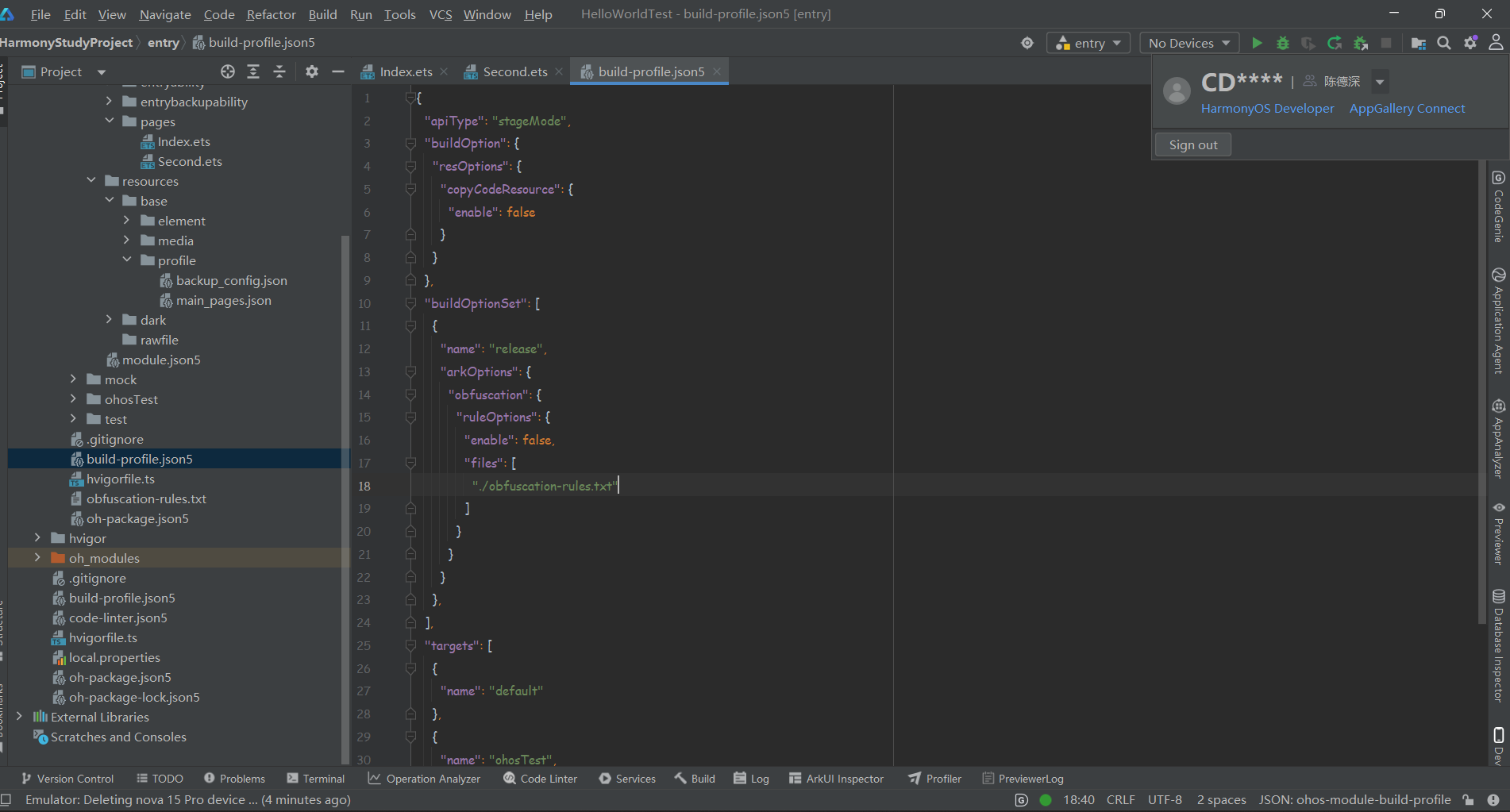Close the build-profile.json5 tab

717,71
